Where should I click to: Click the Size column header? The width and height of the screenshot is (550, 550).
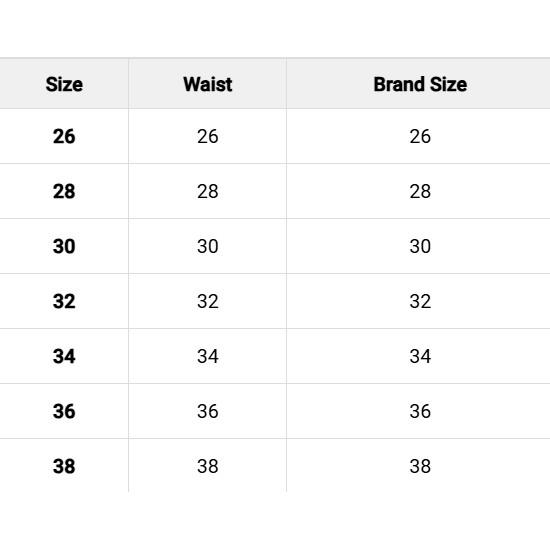click(64, 85)
